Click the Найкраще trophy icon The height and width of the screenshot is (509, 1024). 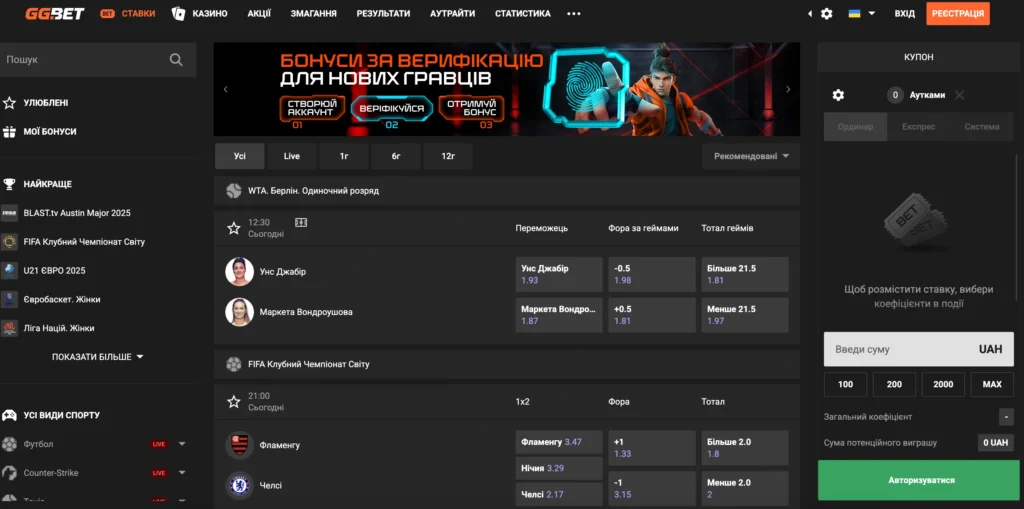[x=9, y=184]
